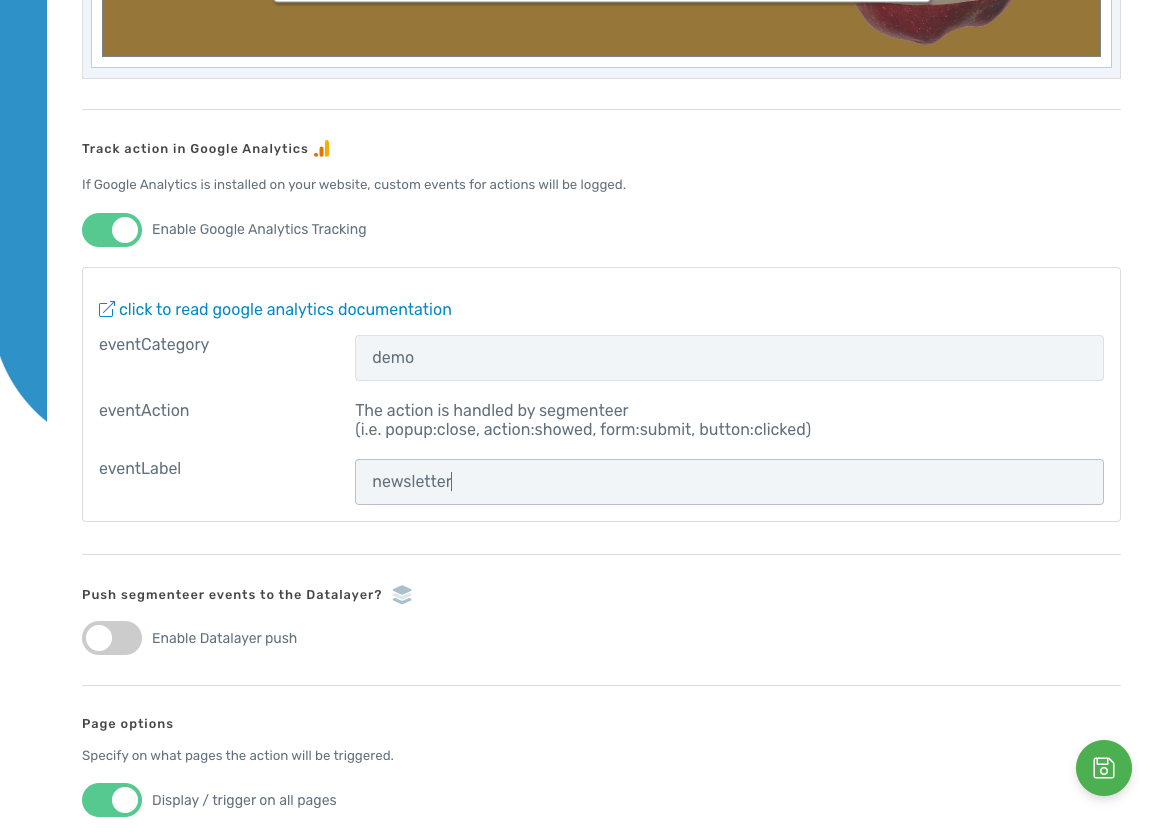
Task: Click the external link icon before documentation link
Action: (106, 310)
